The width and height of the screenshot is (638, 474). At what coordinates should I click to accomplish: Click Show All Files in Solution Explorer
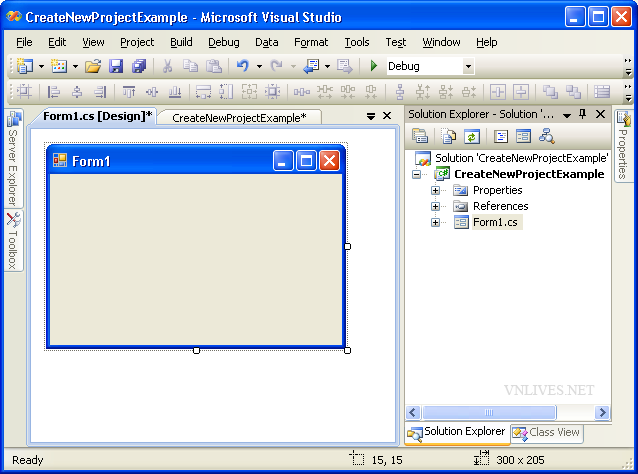(x=448, y=136)
